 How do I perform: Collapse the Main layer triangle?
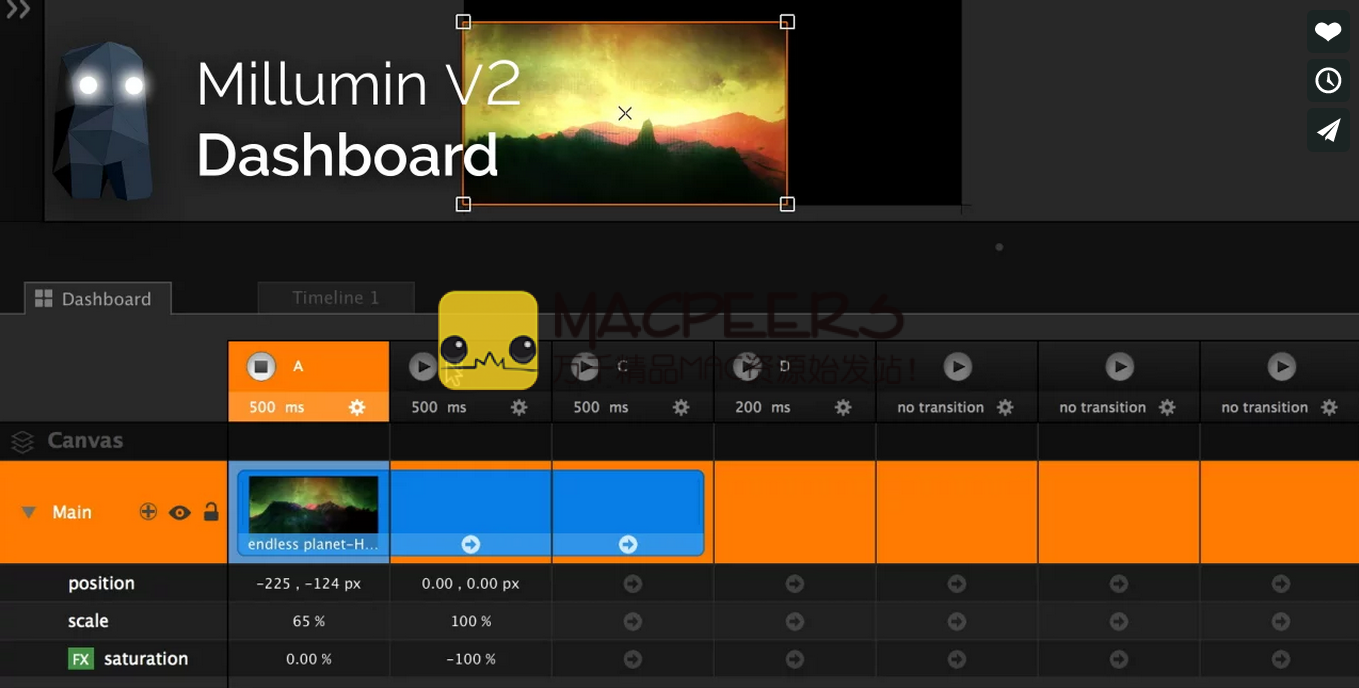[x=29, y=512]
